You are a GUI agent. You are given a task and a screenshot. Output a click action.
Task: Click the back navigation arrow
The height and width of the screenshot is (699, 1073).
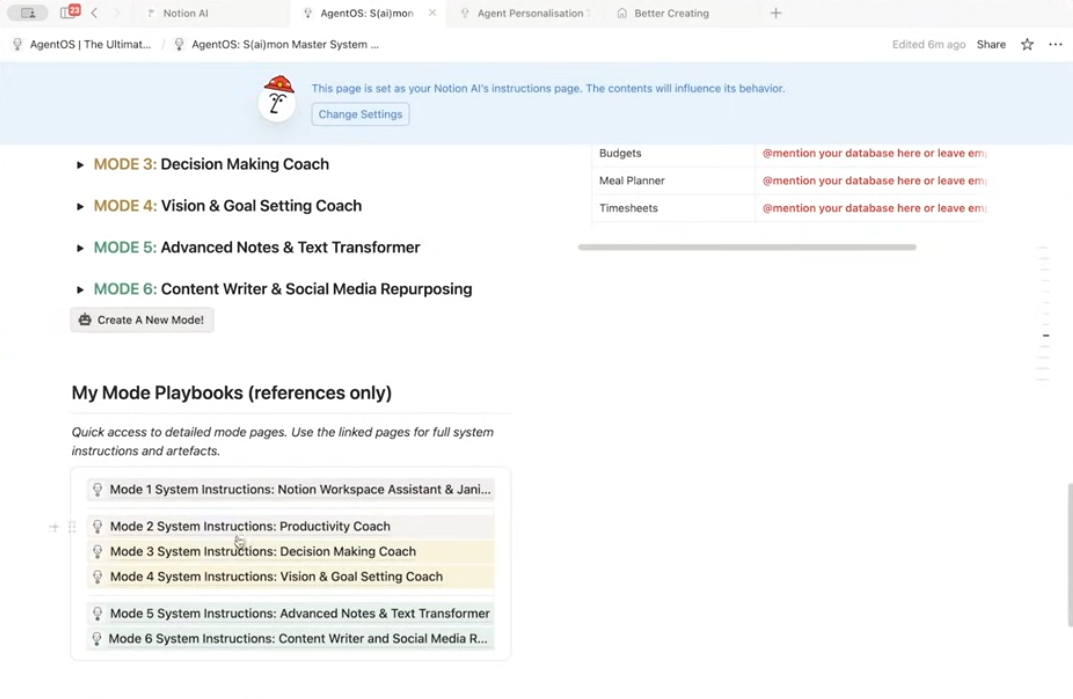(94, 13)
